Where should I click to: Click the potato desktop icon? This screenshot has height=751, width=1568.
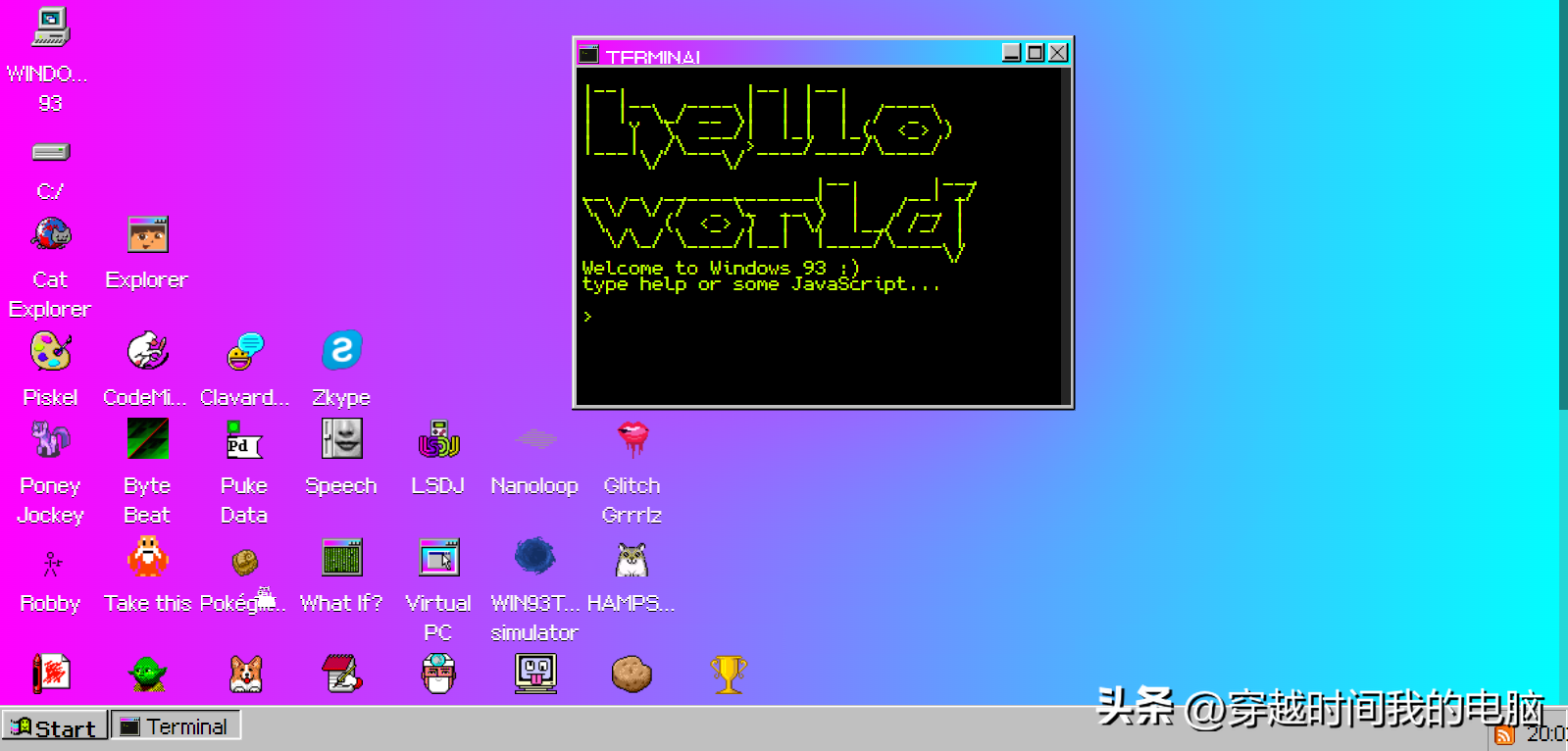tap(632, 675)
